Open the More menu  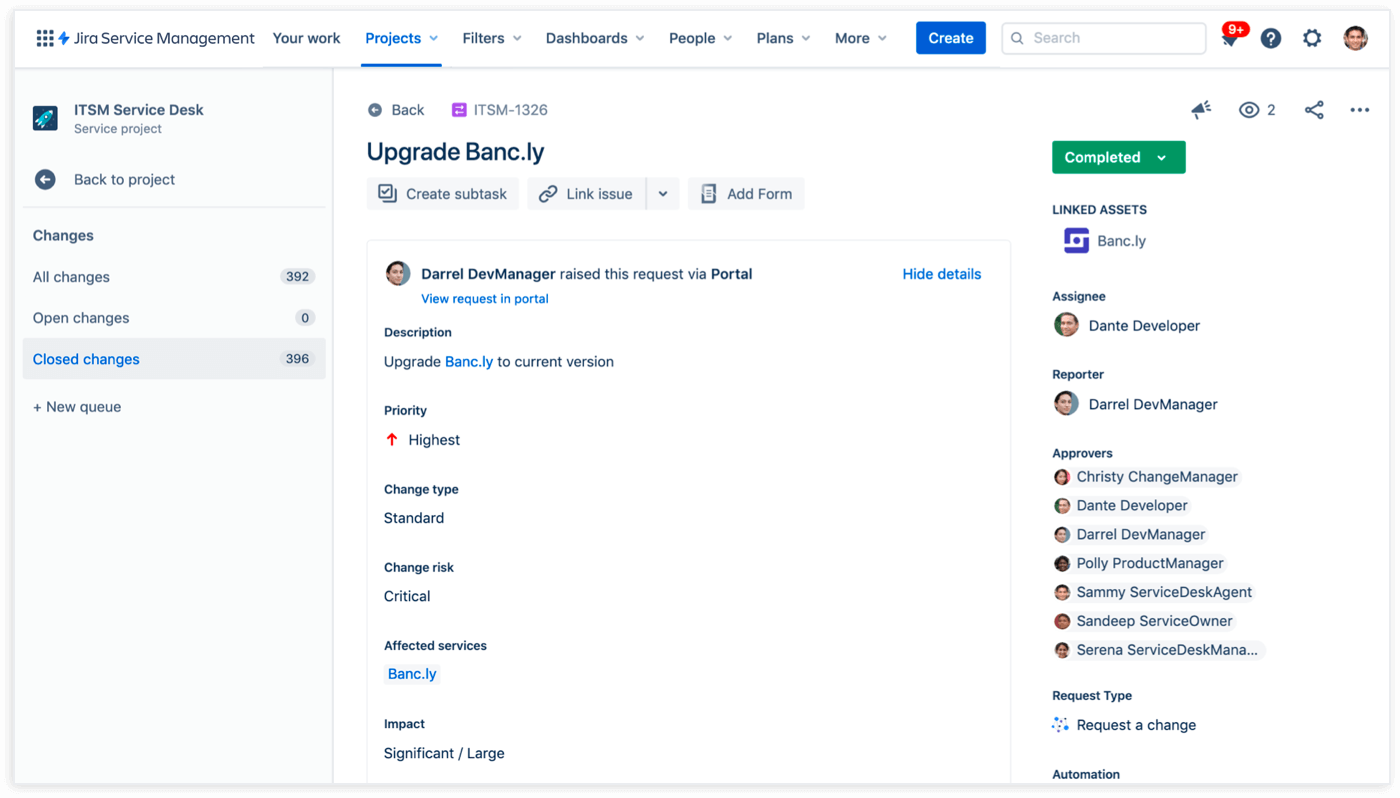(861, 38)
